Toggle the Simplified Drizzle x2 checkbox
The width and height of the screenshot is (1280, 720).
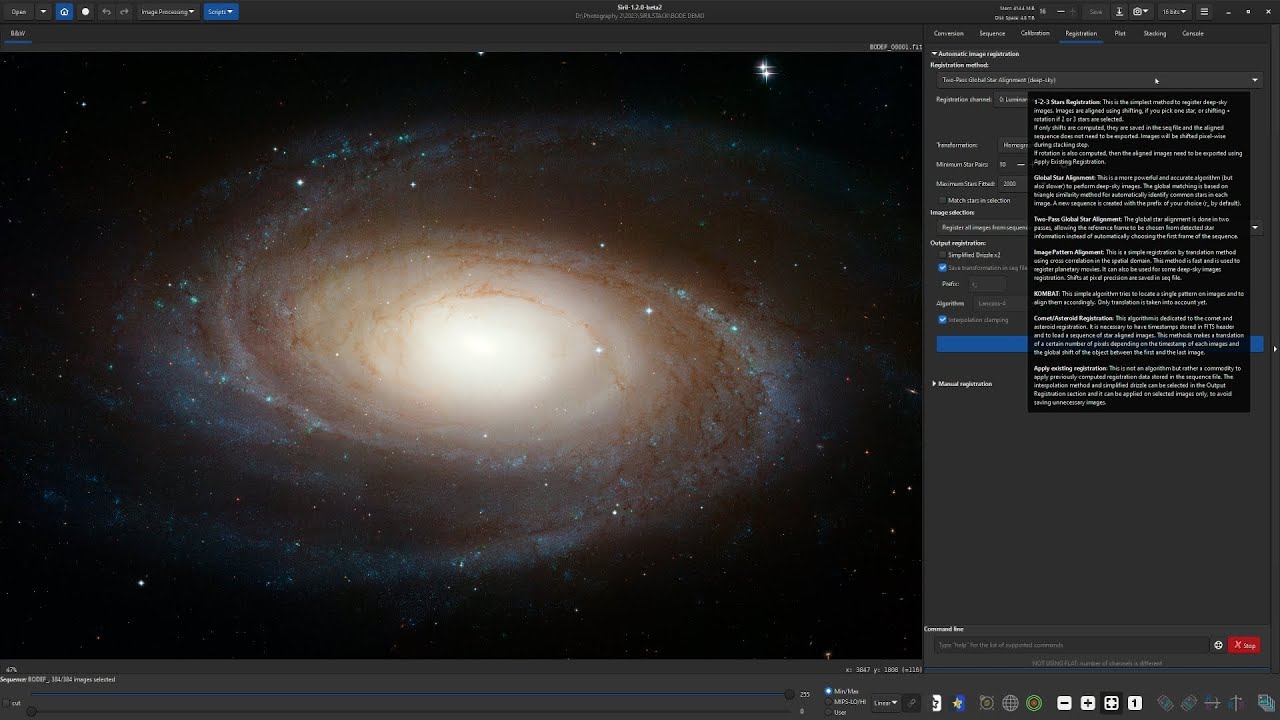tap(942, 255)
